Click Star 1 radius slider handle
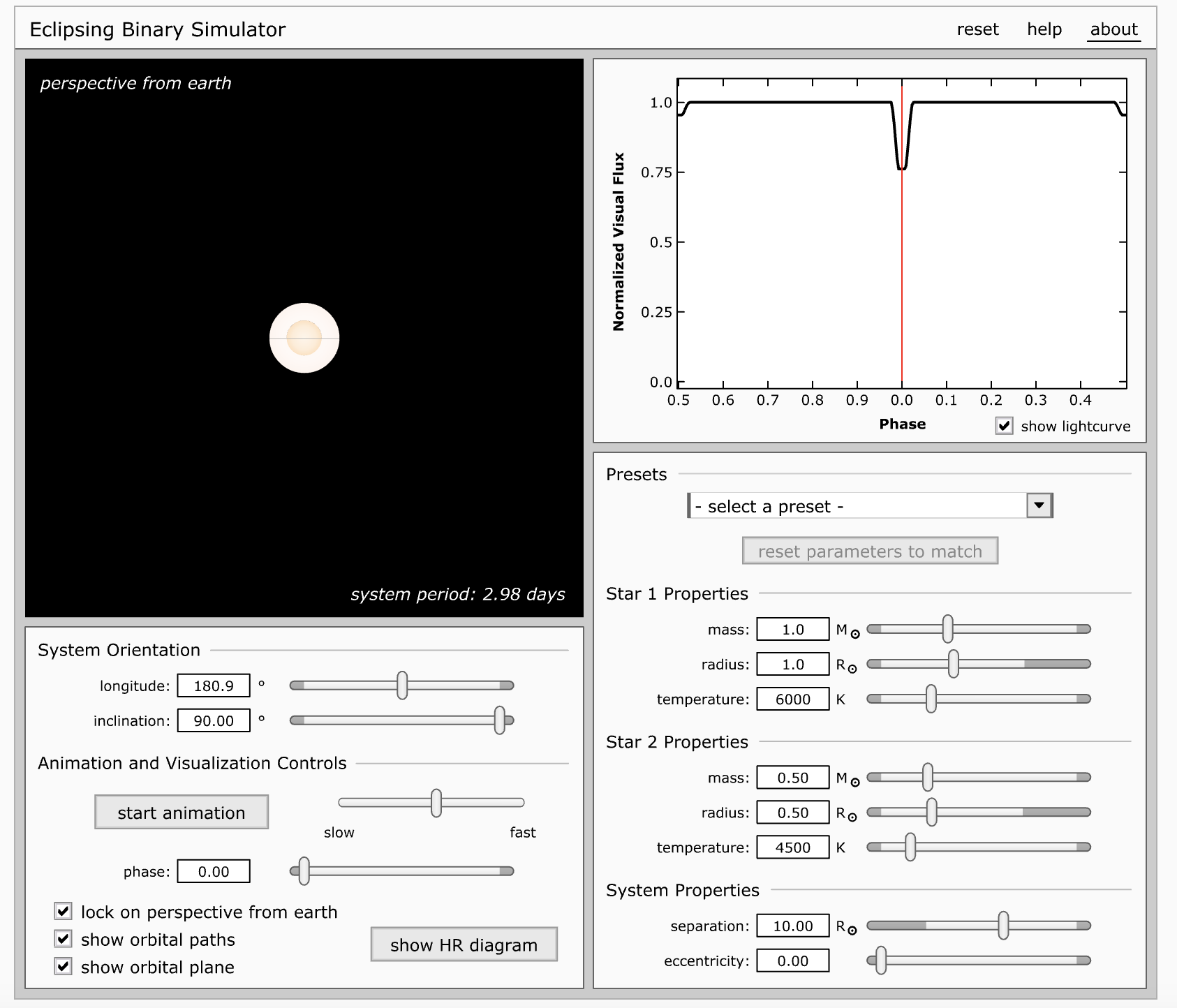 pyautogui.click(x=954, y=664)
